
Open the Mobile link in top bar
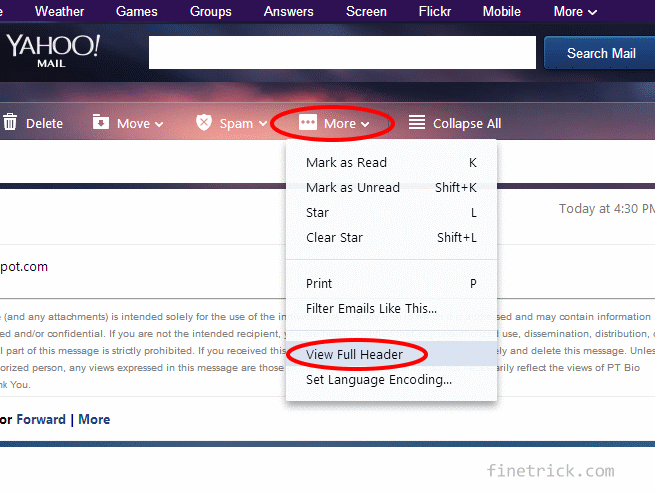[x=502, y=11]
